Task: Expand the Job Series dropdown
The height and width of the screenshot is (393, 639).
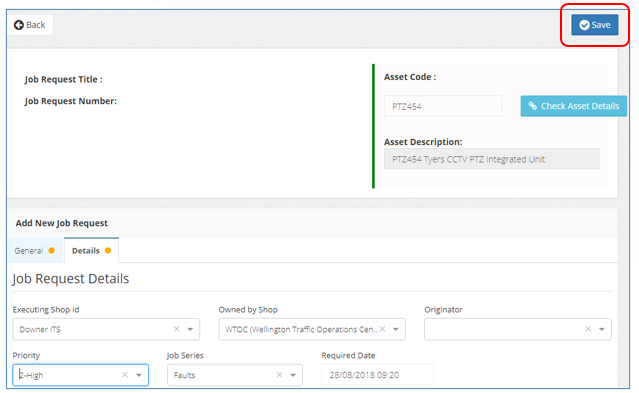Action: pos(293,375)
